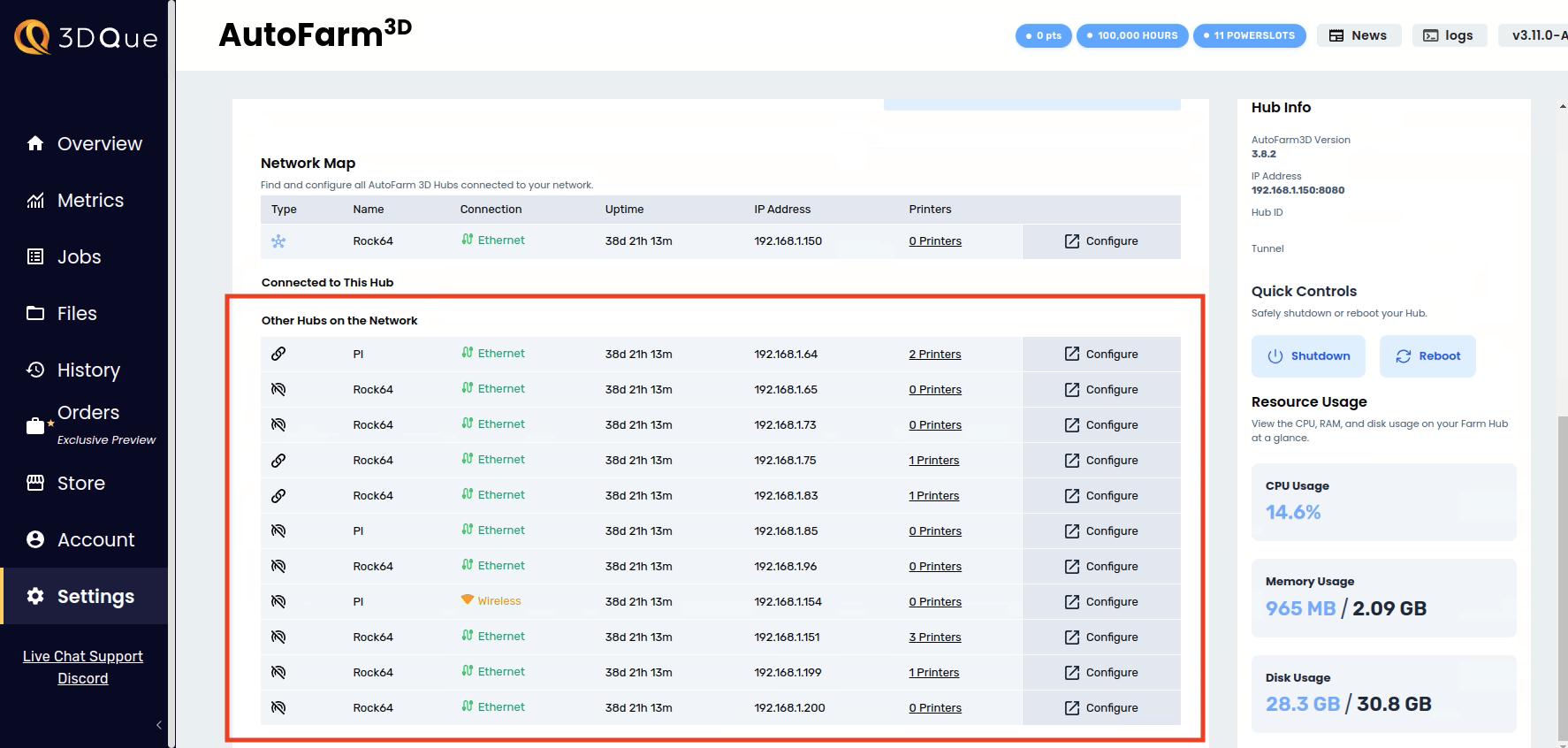Click the linked chain icon for 192.168.1.64
The width and height of the screenshot is (1568, 748).
pos(278,354)
